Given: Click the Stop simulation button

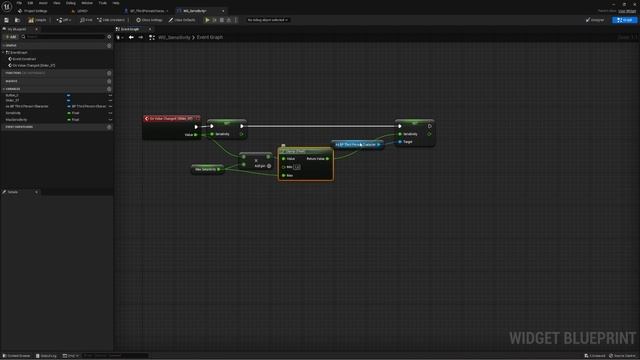Looking at the screenshot, I should click(222, 20).
